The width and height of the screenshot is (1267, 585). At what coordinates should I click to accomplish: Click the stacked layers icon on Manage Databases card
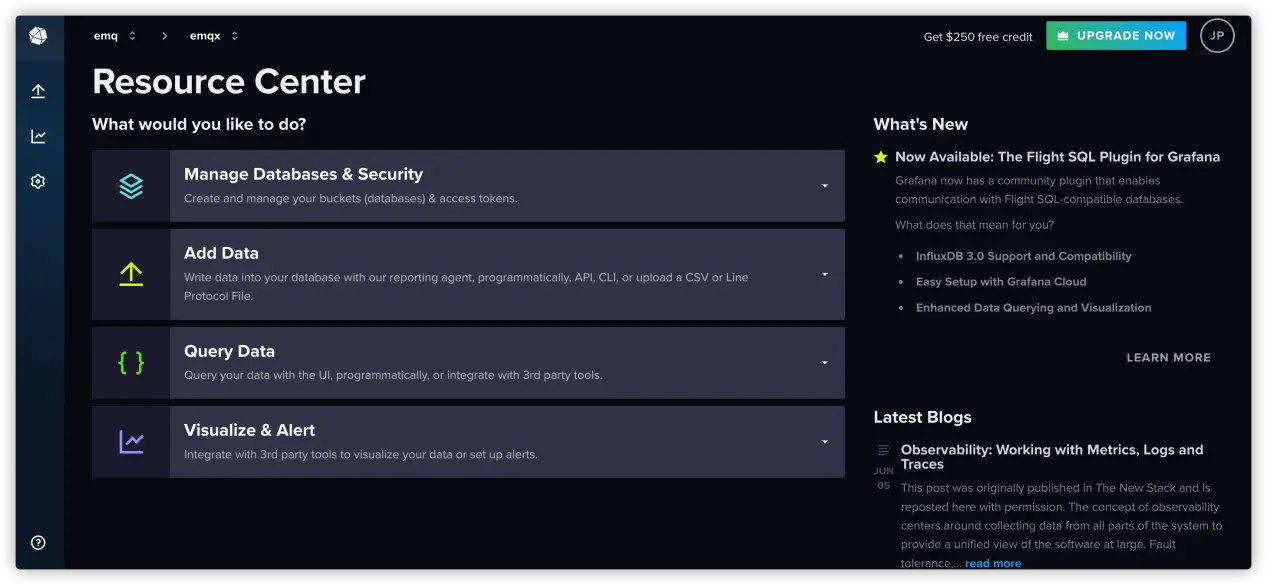click(x=131, y=185)
